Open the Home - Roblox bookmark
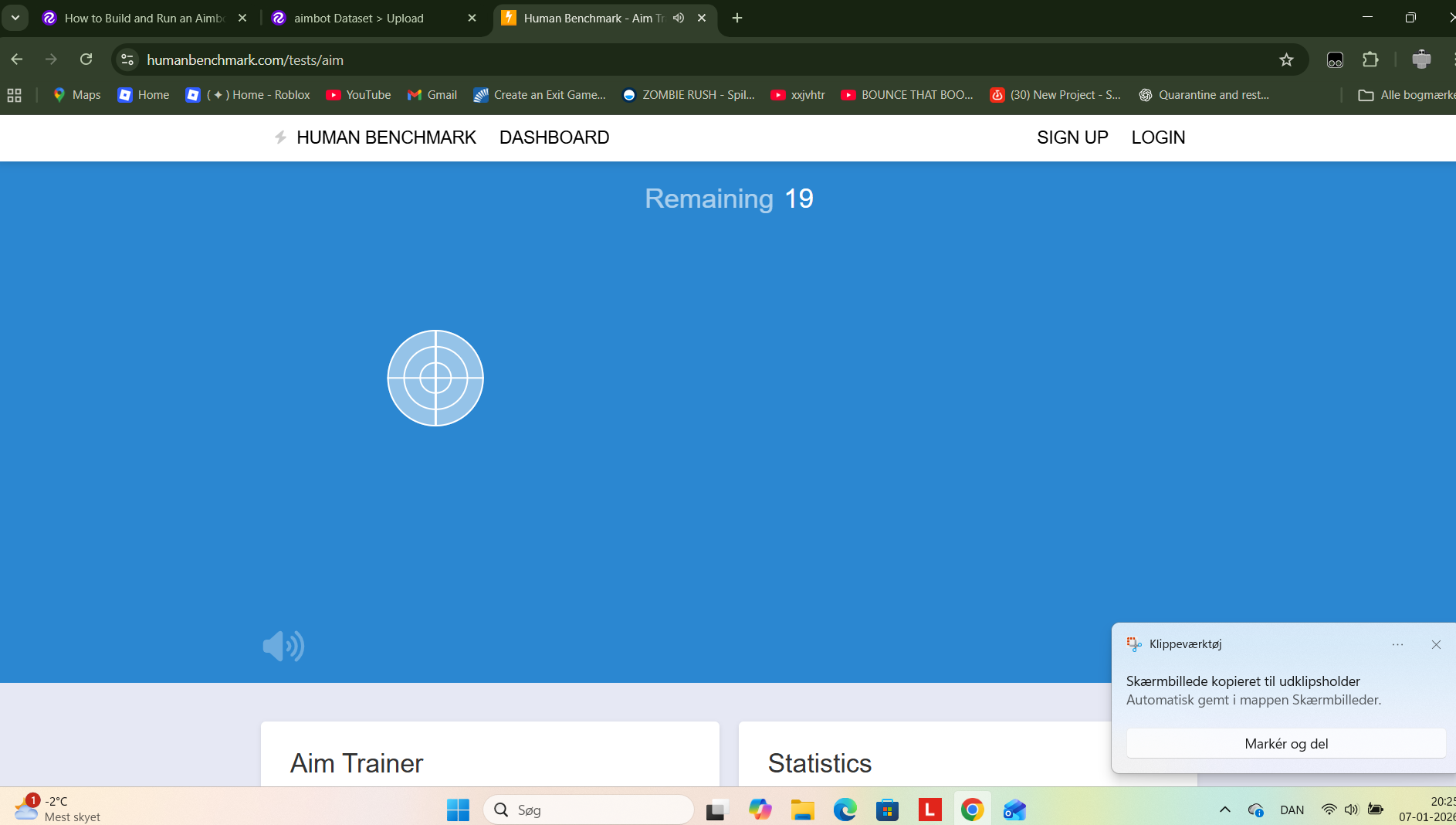The height and width of the screenshot is (825, 1456). point(248,95)
